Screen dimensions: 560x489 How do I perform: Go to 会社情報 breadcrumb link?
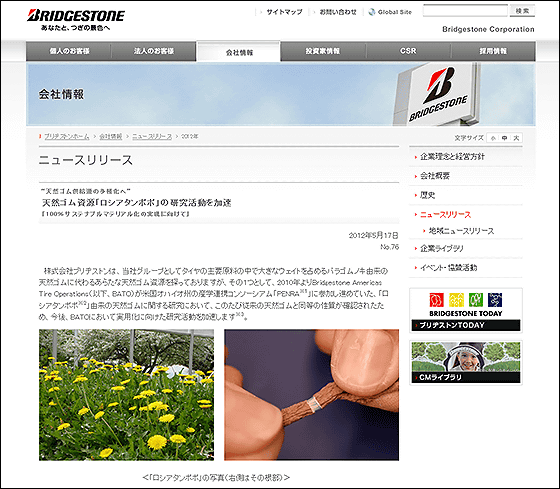pos(111,136)
